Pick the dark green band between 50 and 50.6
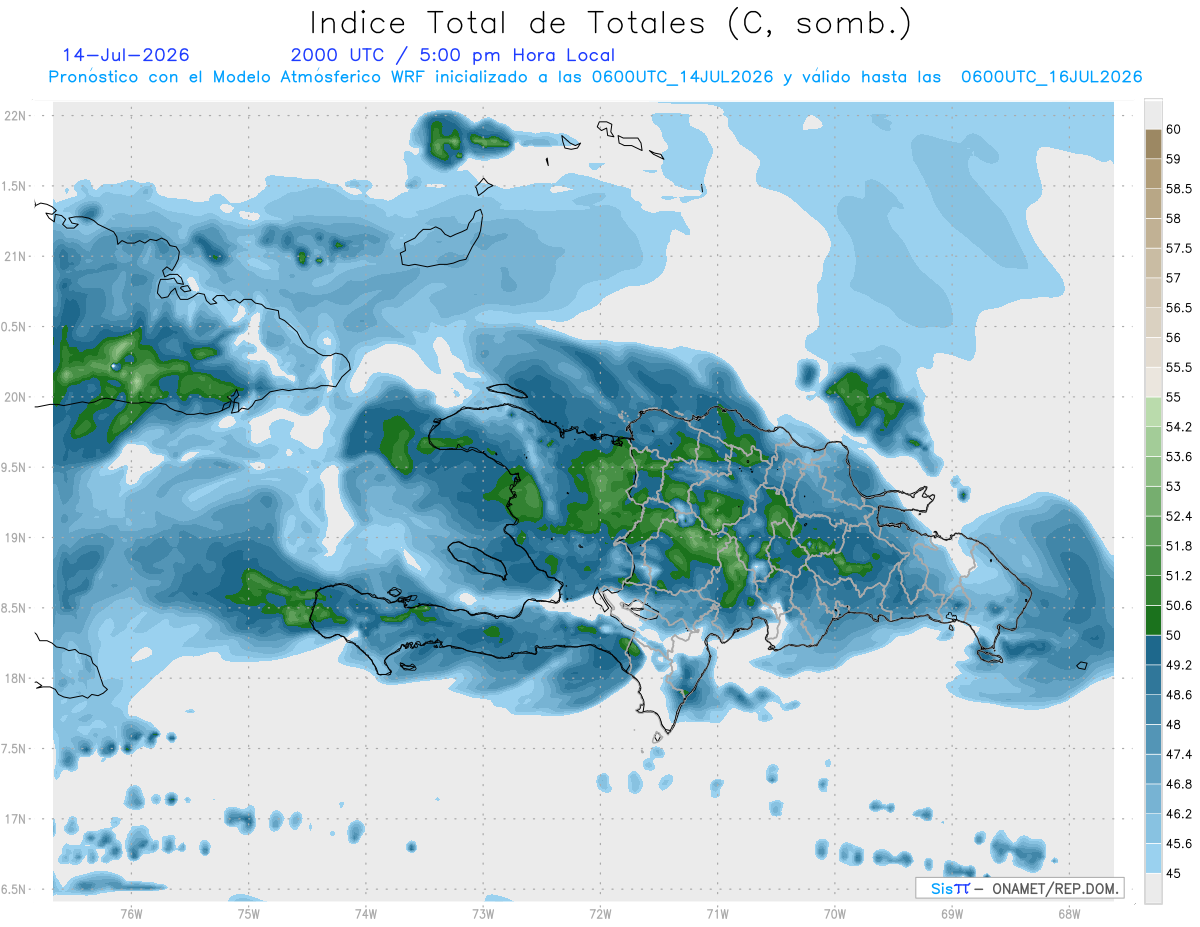 [1153, 621]
